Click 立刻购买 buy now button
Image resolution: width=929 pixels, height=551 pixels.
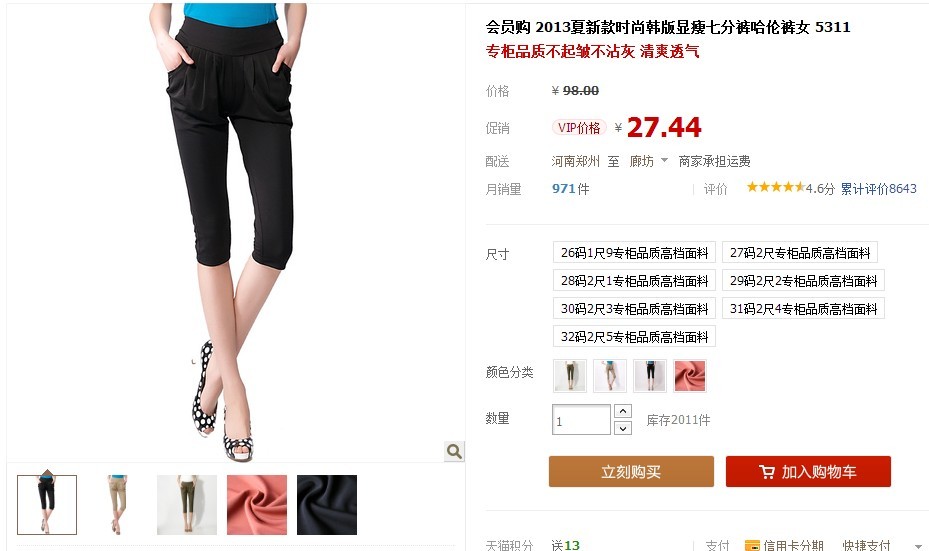click(x=631, y=472)
